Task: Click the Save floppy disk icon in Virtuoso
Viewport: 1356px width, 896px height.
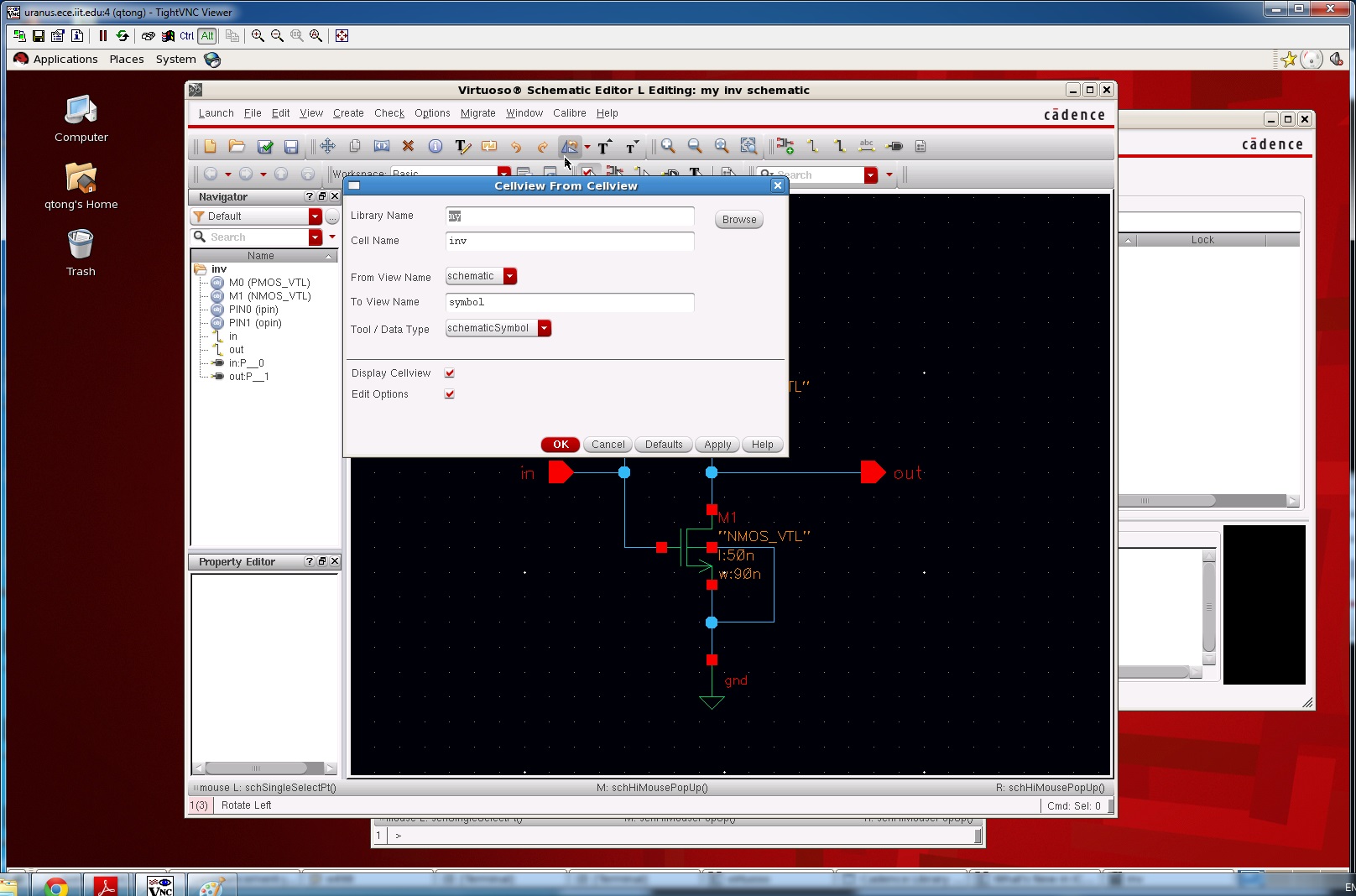Action: (291, 146)
